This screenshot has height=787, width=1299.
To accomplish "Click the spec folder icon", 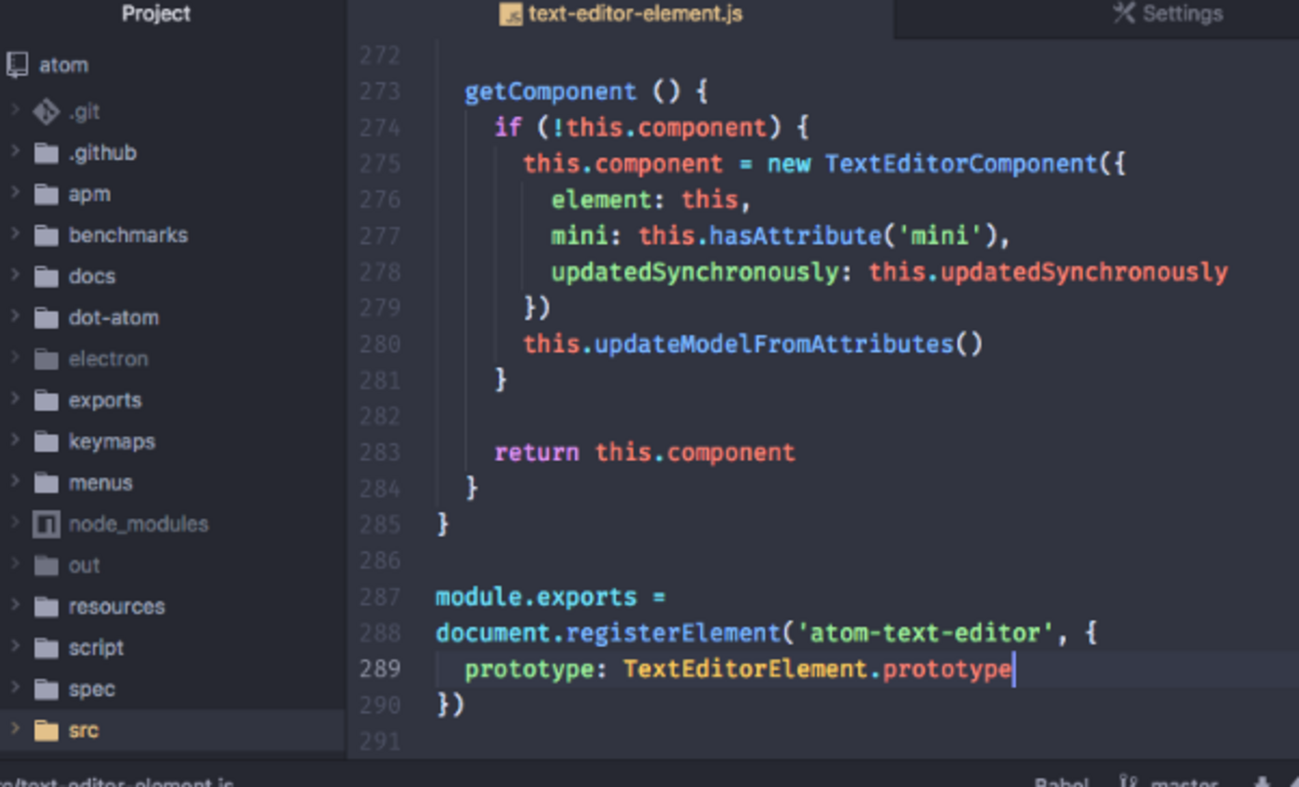I will [46, 690].
